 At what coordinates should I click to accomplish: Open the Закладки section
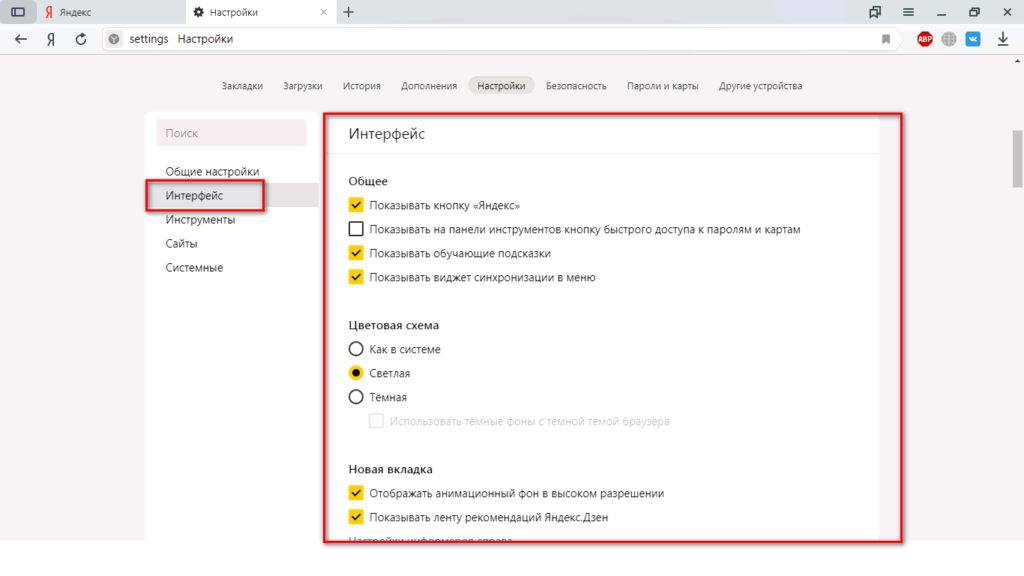pos(242,86)
